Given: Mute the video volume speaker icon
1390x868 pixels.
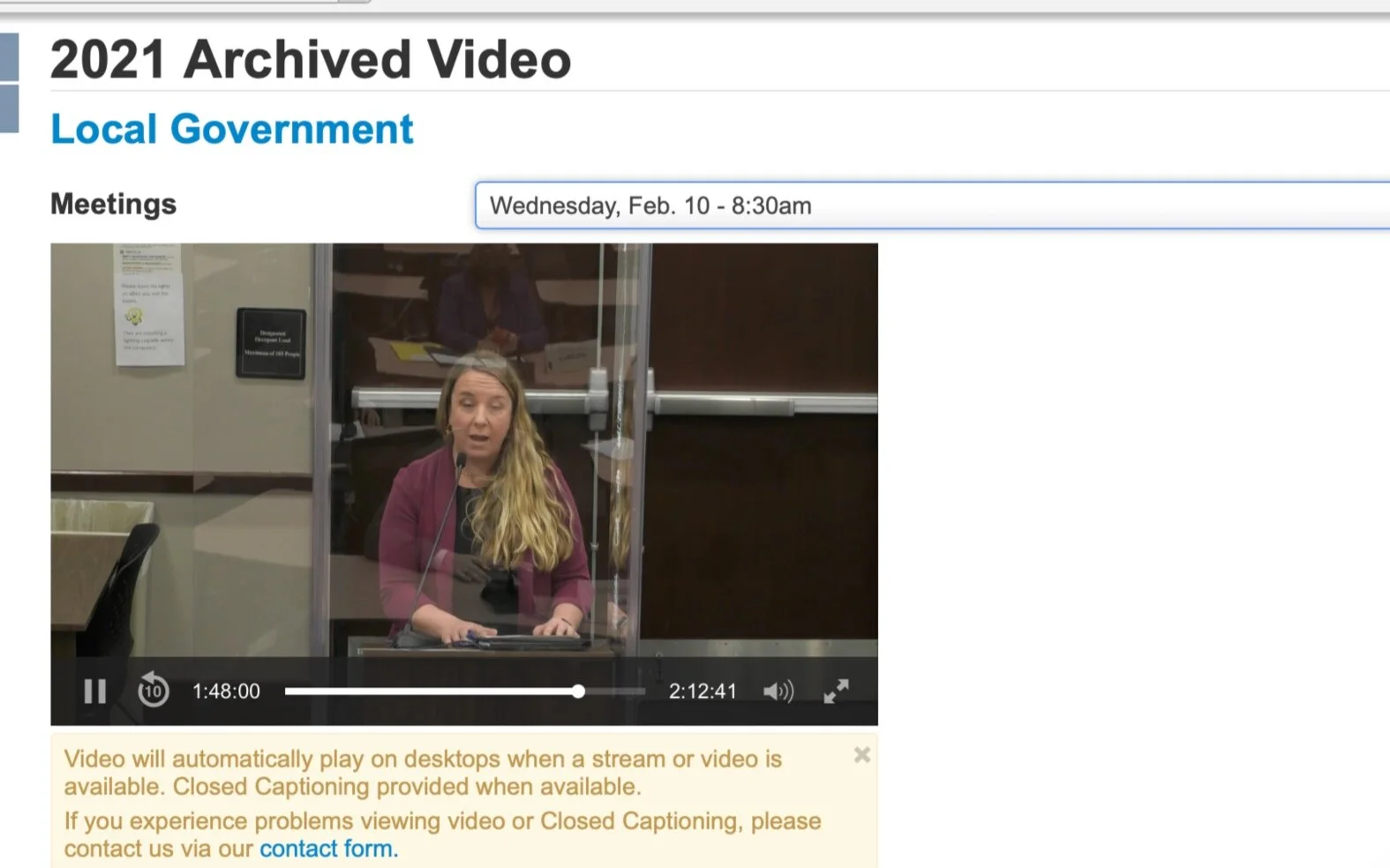Looking at the screenshot, I should tap(778, 691).
